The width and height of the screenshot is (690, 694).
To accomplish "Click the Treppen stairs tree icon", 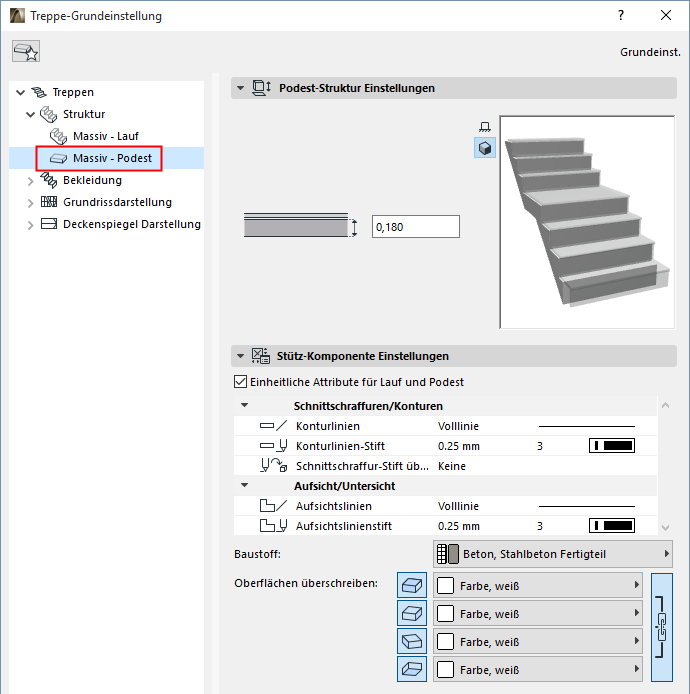I will coord(39,92).
